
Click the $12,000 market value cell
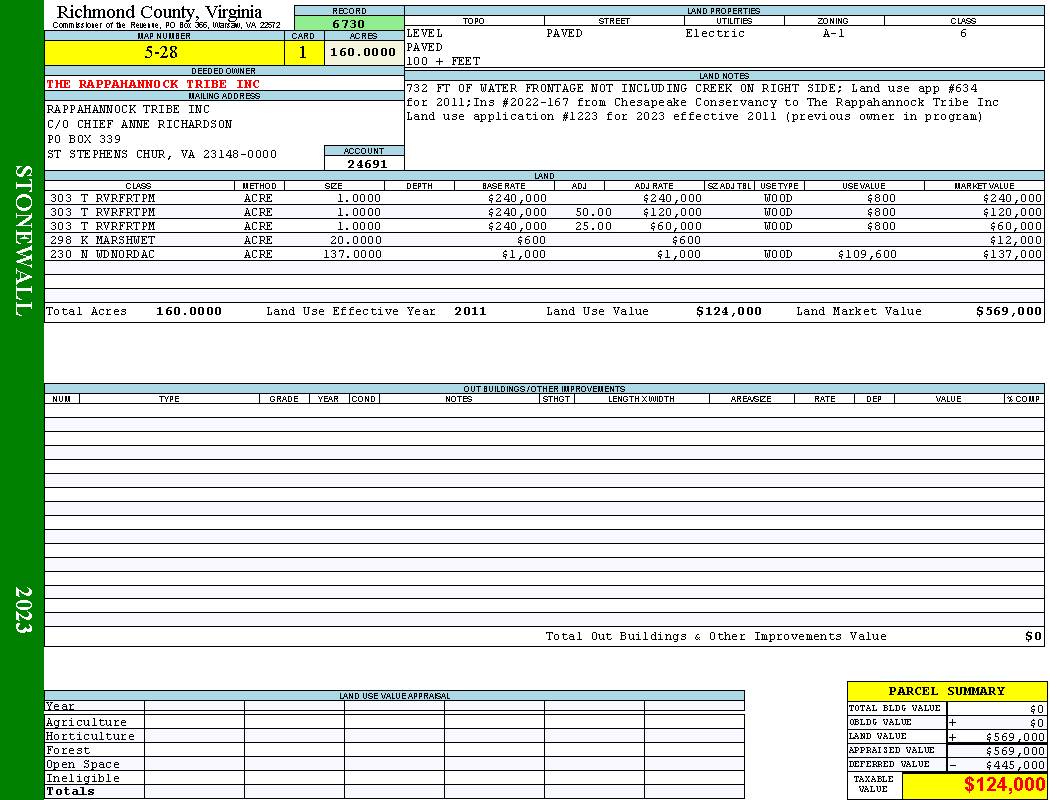pyautogui.click(x=1015, y=240)
